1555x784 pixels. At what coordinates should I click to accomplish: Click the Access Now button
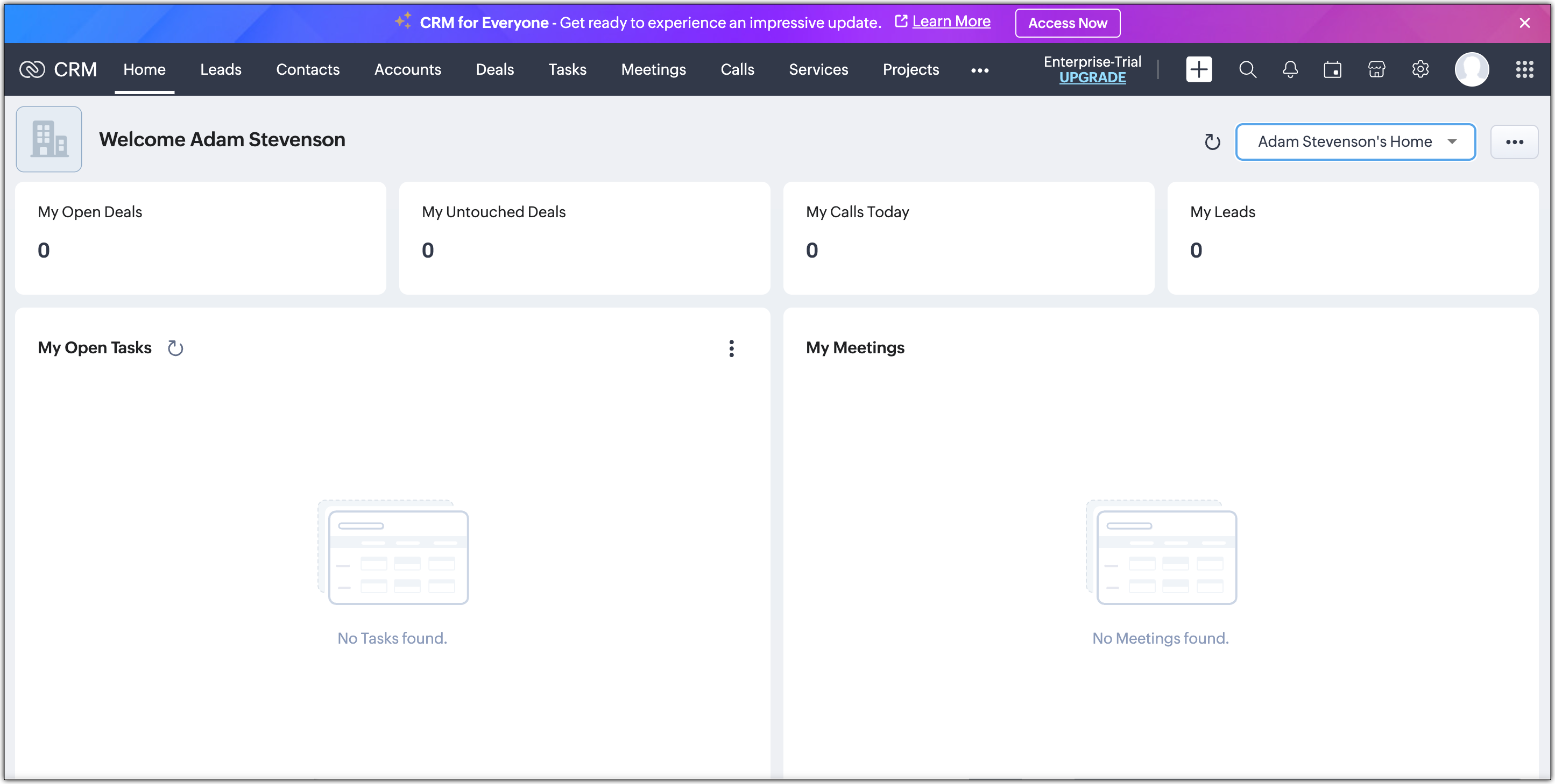pyautogui.click(x=1068, y=23)
